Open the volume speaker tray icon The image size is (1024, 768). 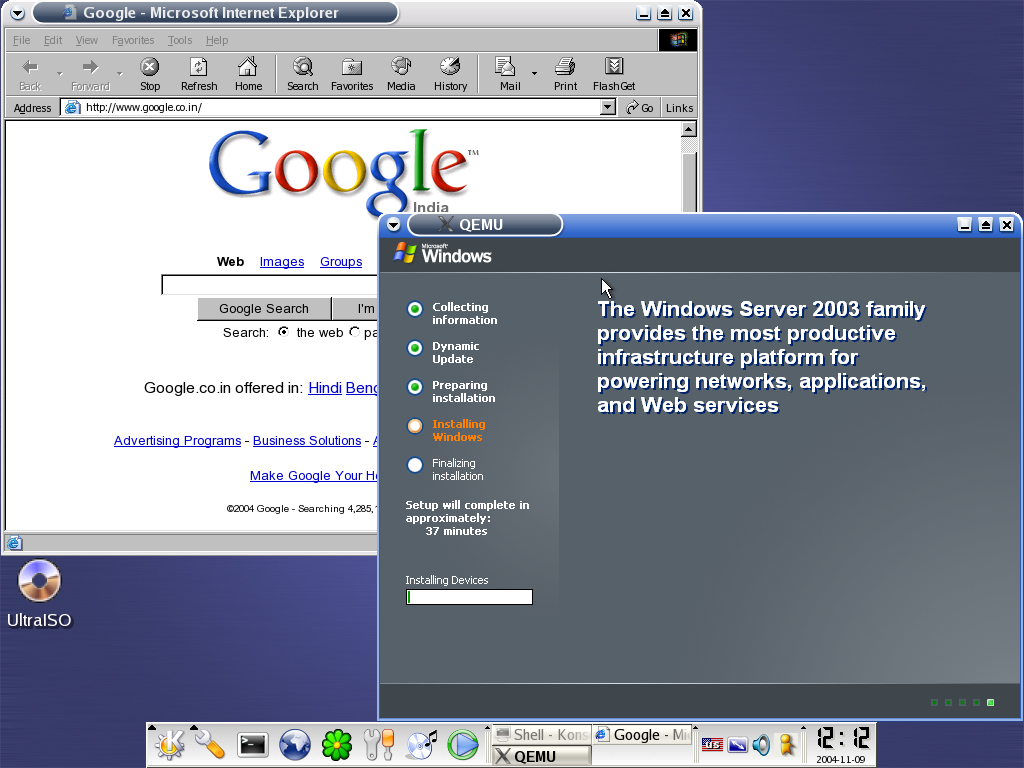761,744
